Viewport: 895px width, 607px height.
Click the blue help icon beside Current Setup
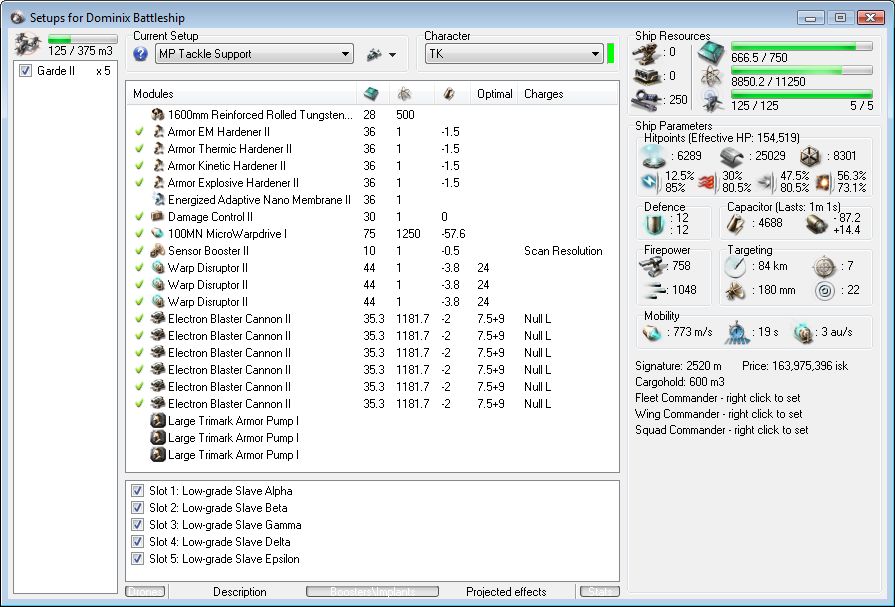pos(141,54)
